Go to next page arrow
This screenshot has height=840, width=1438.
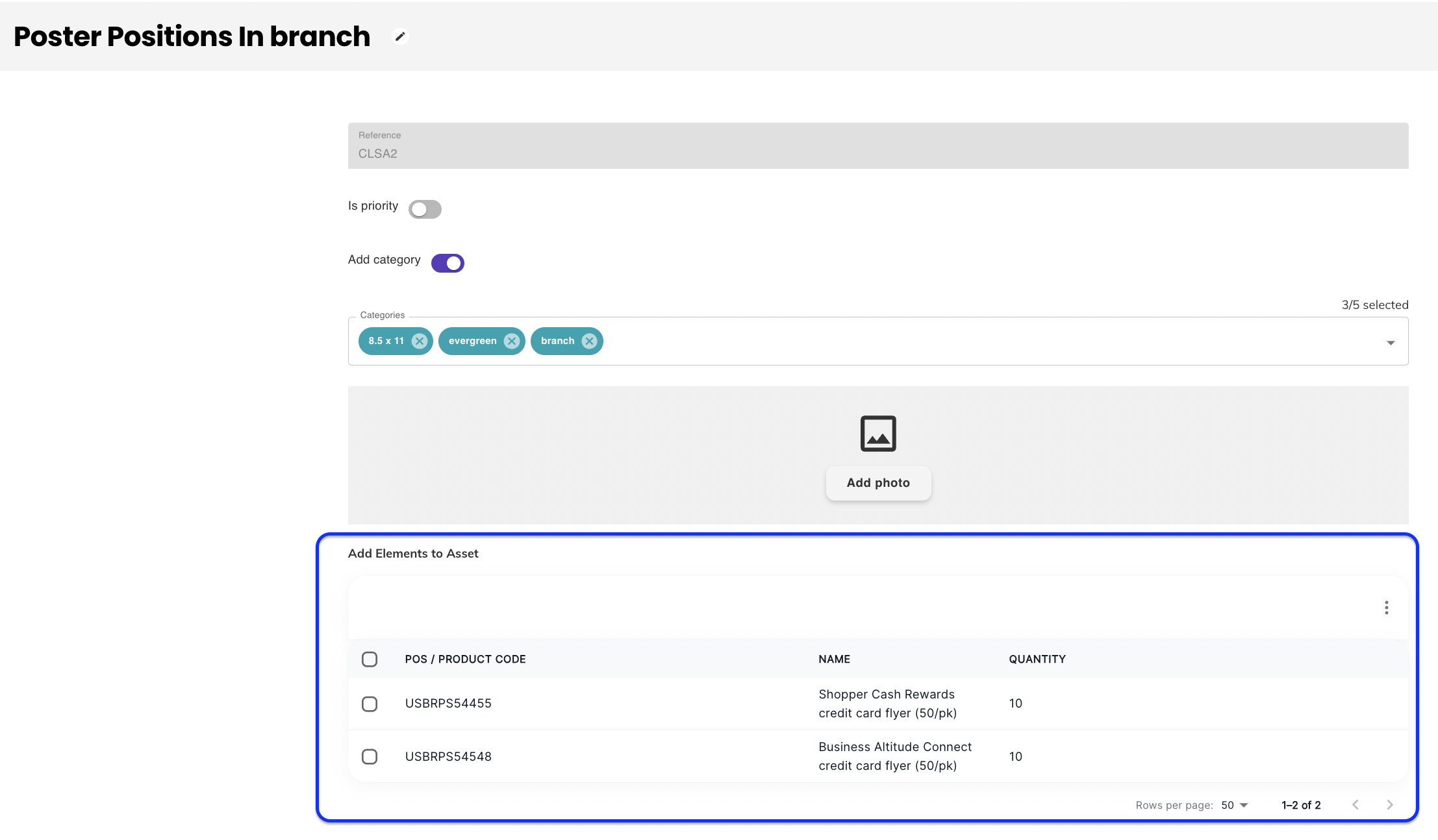tap(1389, 805)
